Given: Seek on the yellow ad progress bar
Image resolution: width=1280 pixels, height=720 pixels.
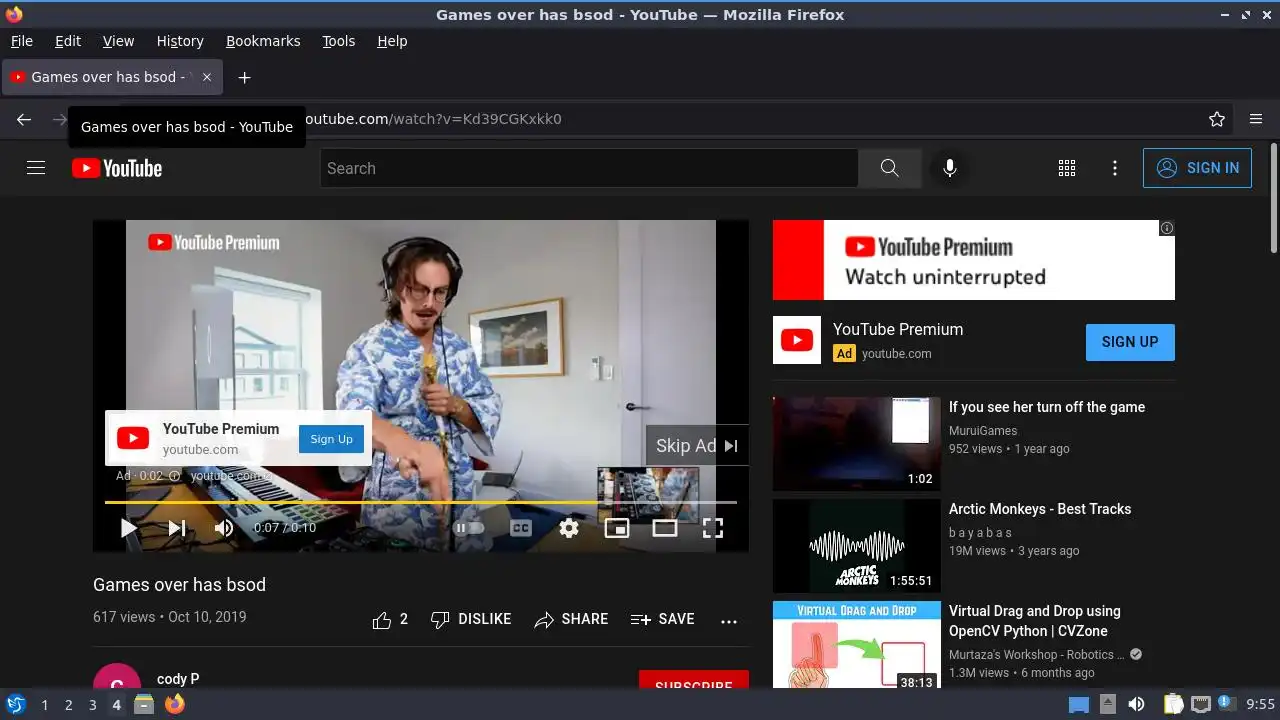Looking at the screenshot, I should [421, 502].
